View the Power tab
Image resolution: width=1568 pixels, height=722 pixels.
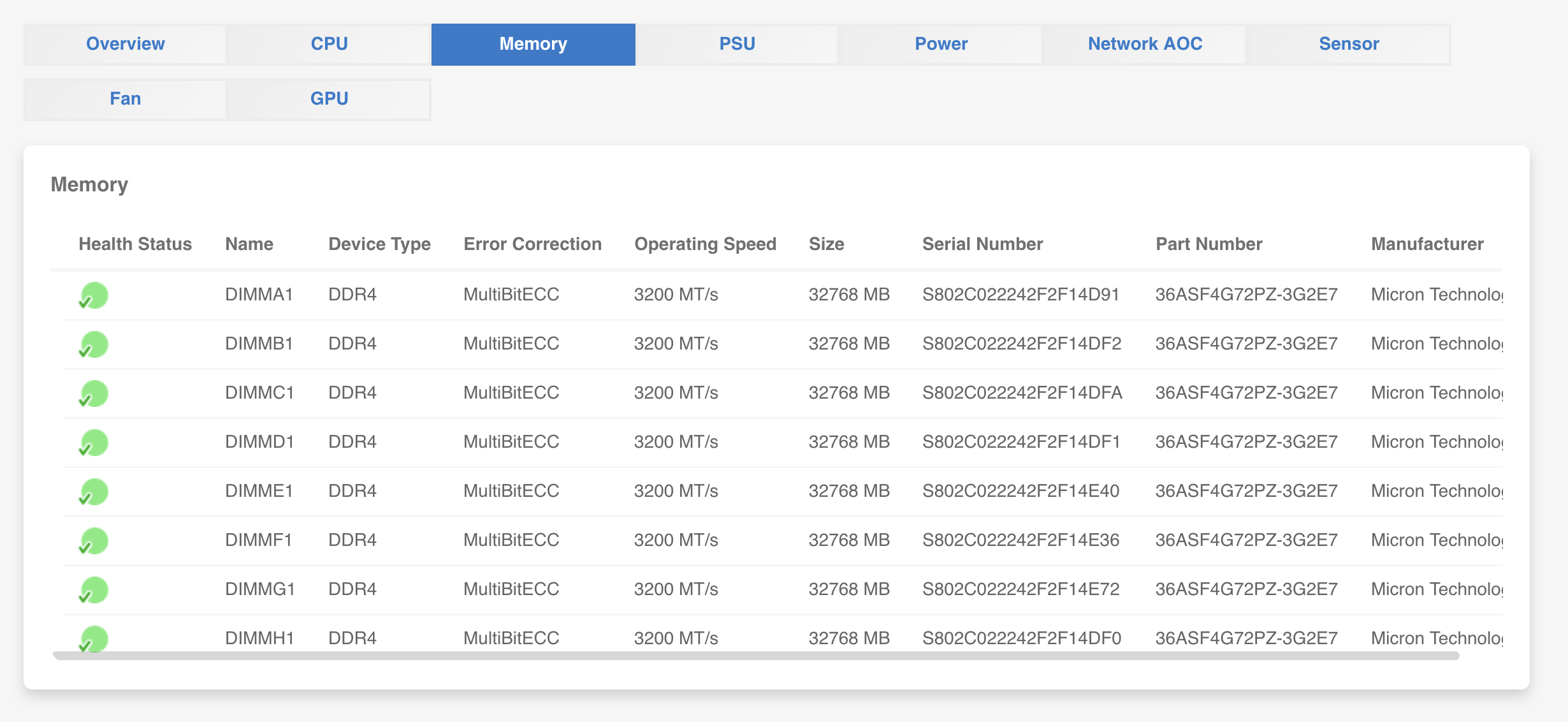[940, 44]
